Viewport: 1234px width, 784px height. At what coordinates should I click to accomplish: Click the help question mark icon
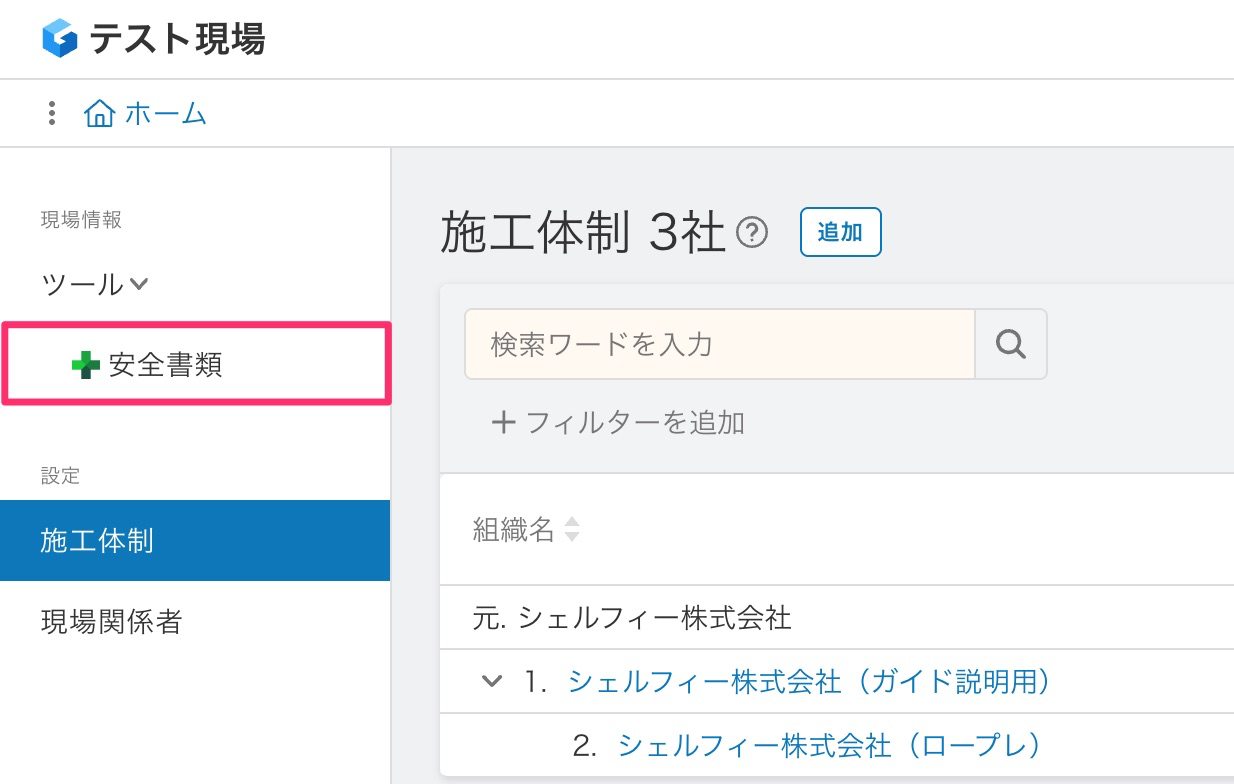751,233
